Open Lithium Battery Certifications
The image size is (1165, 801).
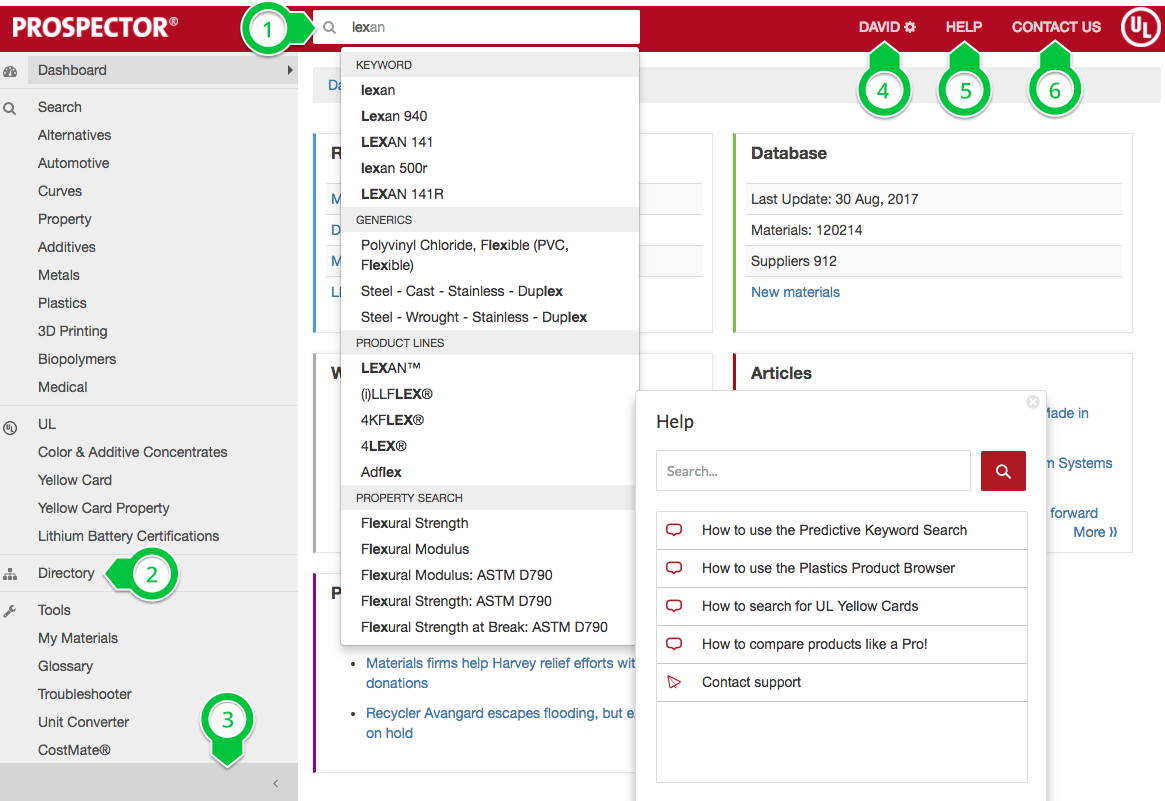coord(128,536)
